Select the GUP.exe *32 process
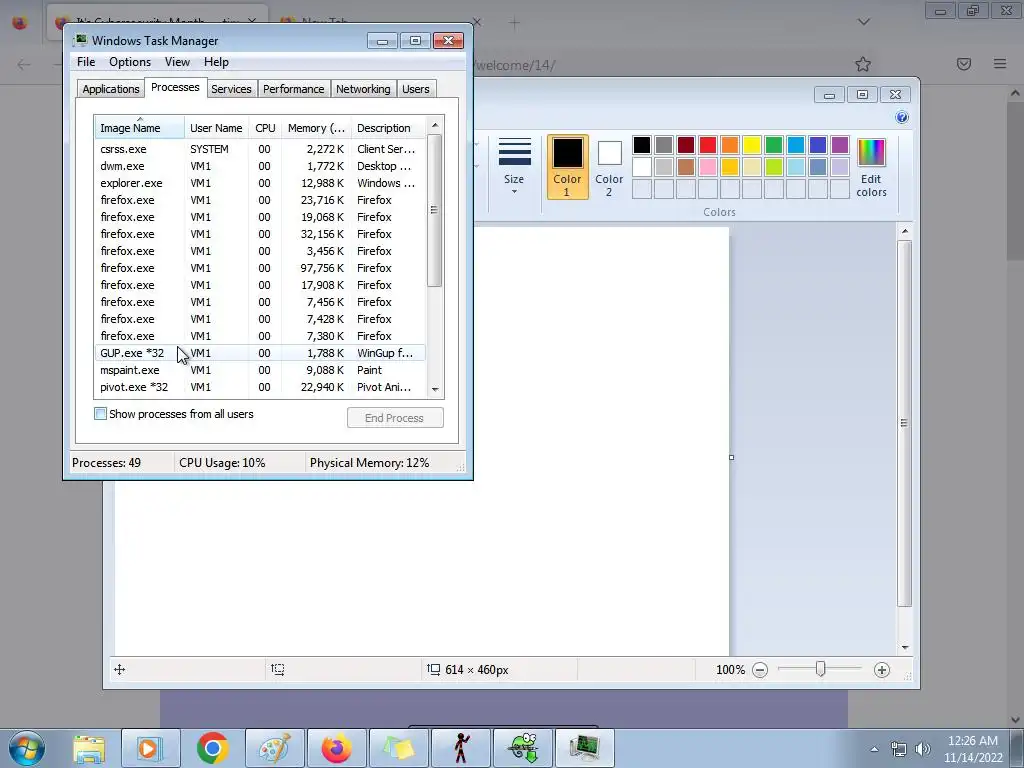Viewport: 1024px width, 768px height. coord(260,353)
